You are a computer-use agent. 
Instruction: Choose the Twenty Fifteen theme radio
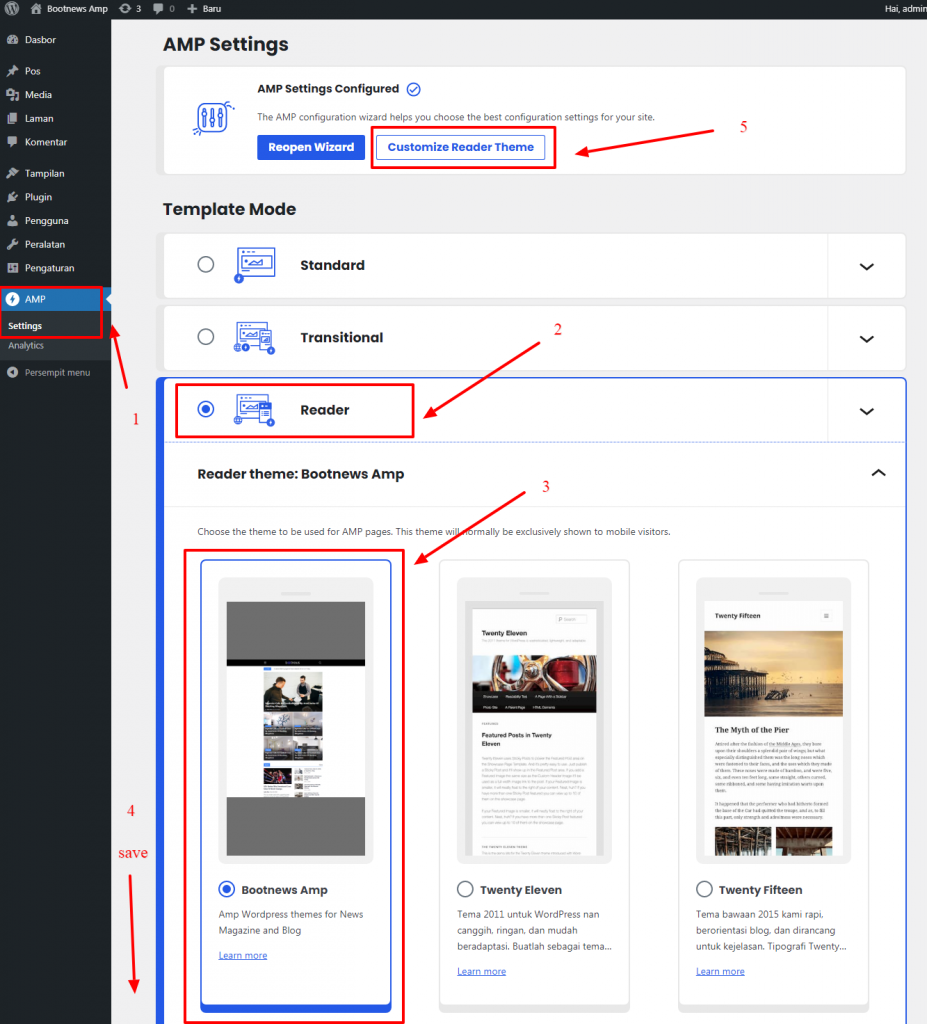point(704,889)
